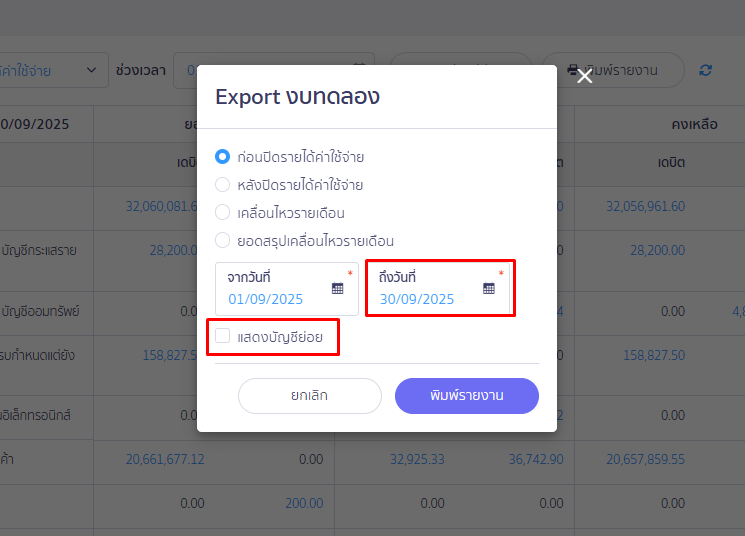This screenshot has height=536, width=745.
Task: Open value 32,056,961.60 in คงเหลือ column
Action: pyautogui.click(x=645, y=206)
